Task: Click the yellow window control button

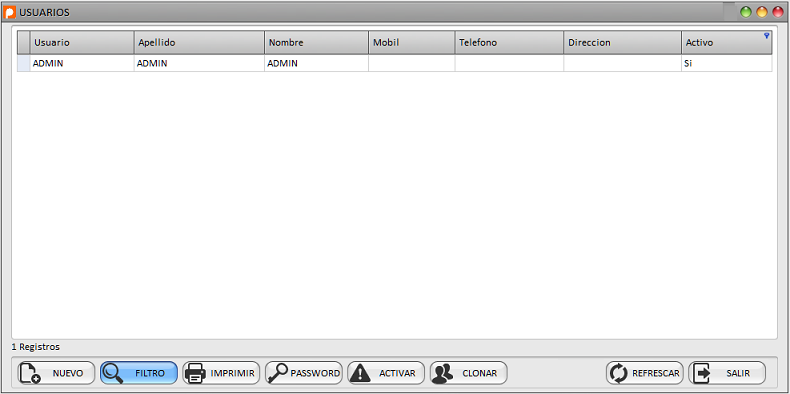Action: point(762,12)
